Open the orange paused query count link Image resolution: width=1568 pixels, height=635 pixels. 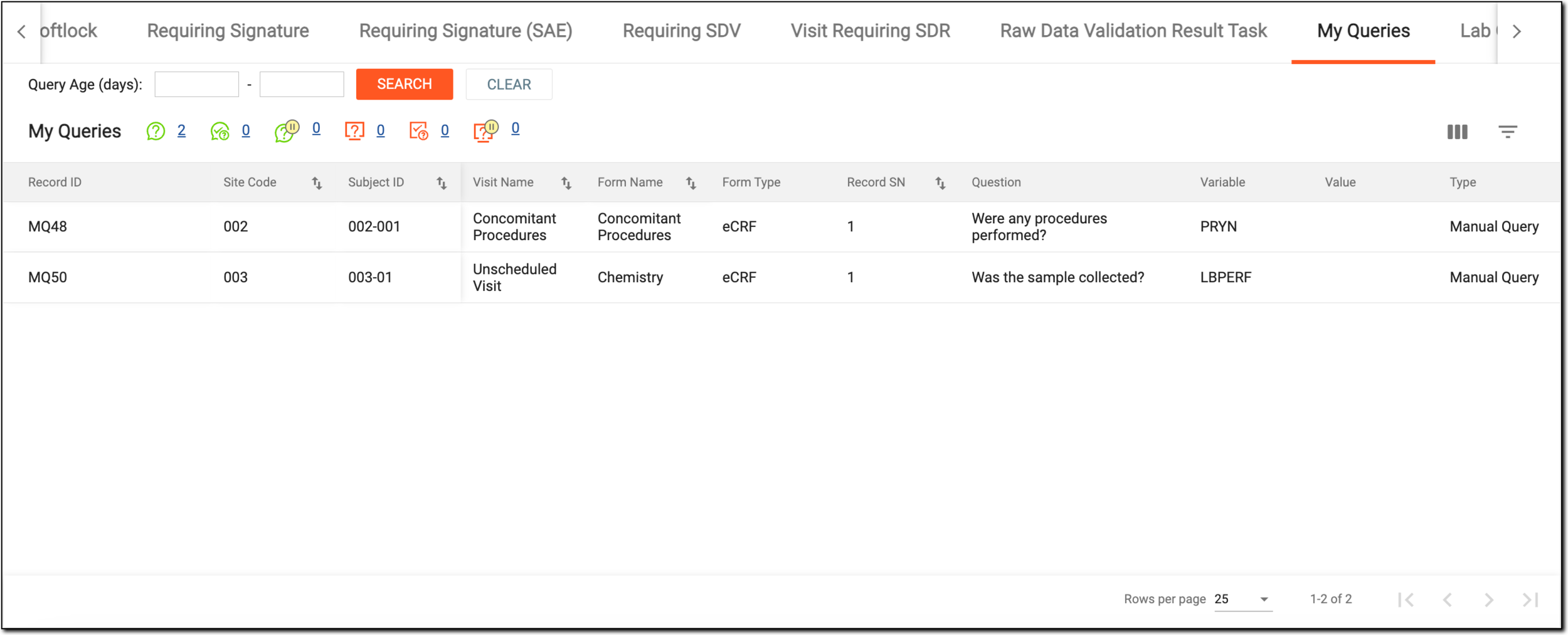pyautogui.click(x=516, y=129)
